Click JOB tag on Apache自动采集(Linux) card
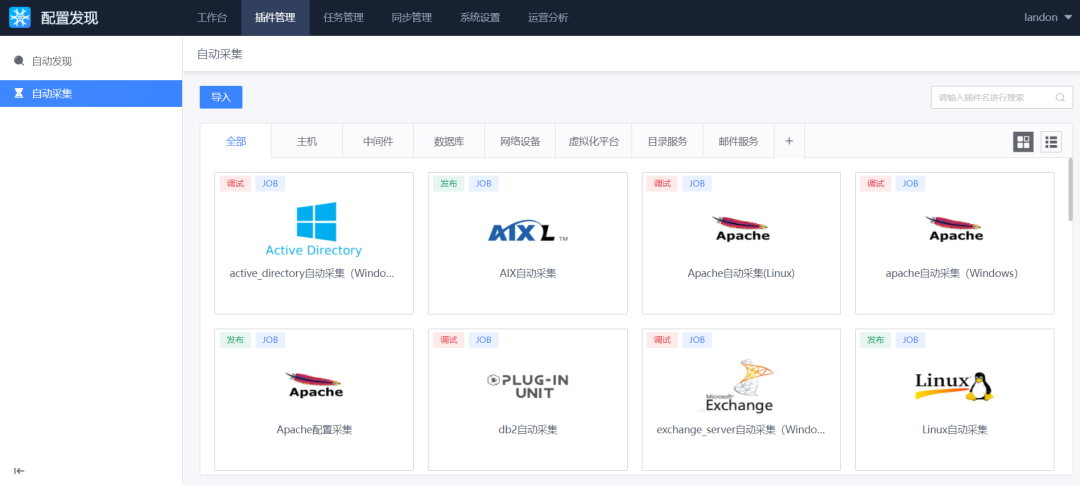Image resolution: width=1080 pixels, height=485 pixels. (x=697, y=184)
